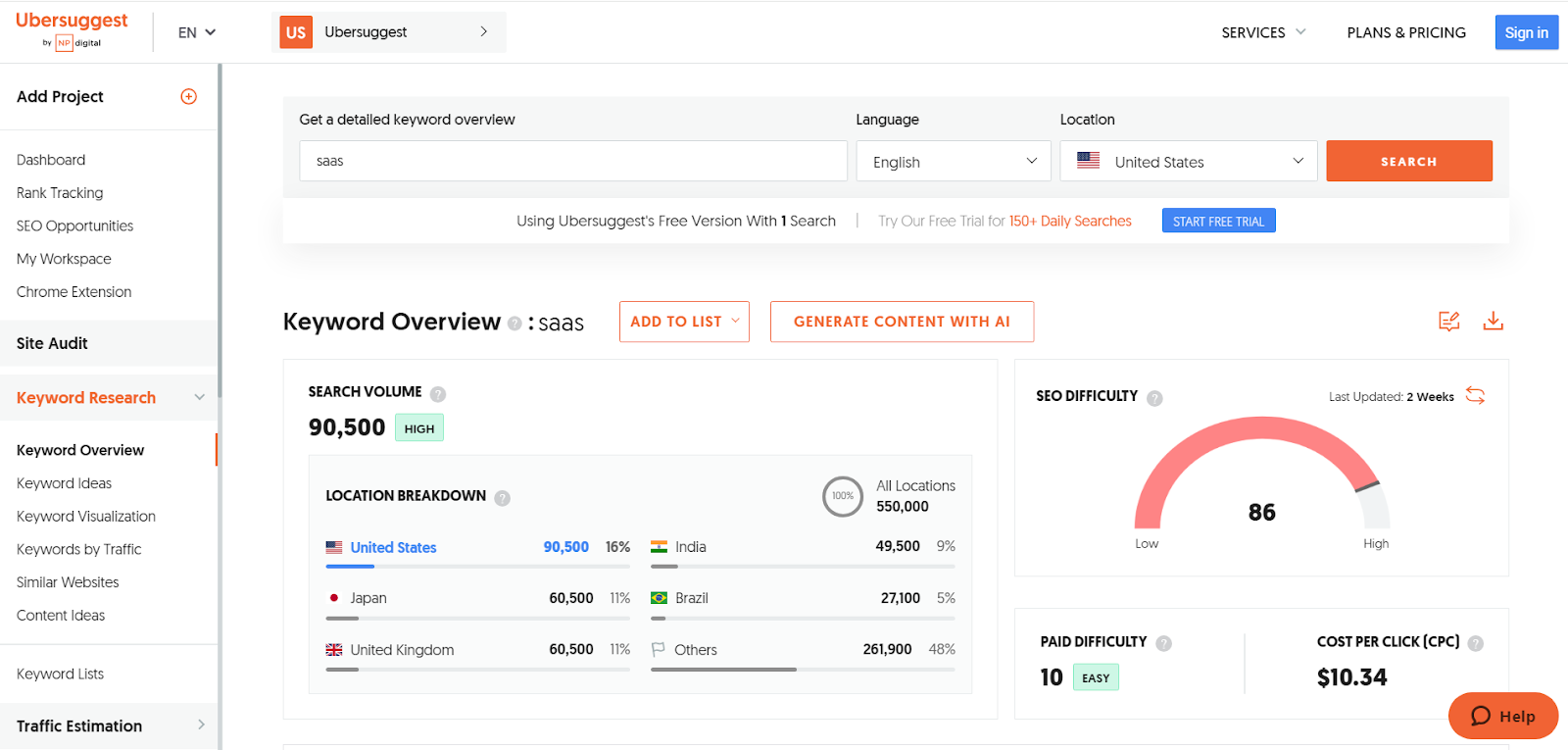Image resolution: width=1568 pixels, height=750 pixels.
Task: Click the Last Updated: 2 Weeks text
Action: pos(1391,396)
